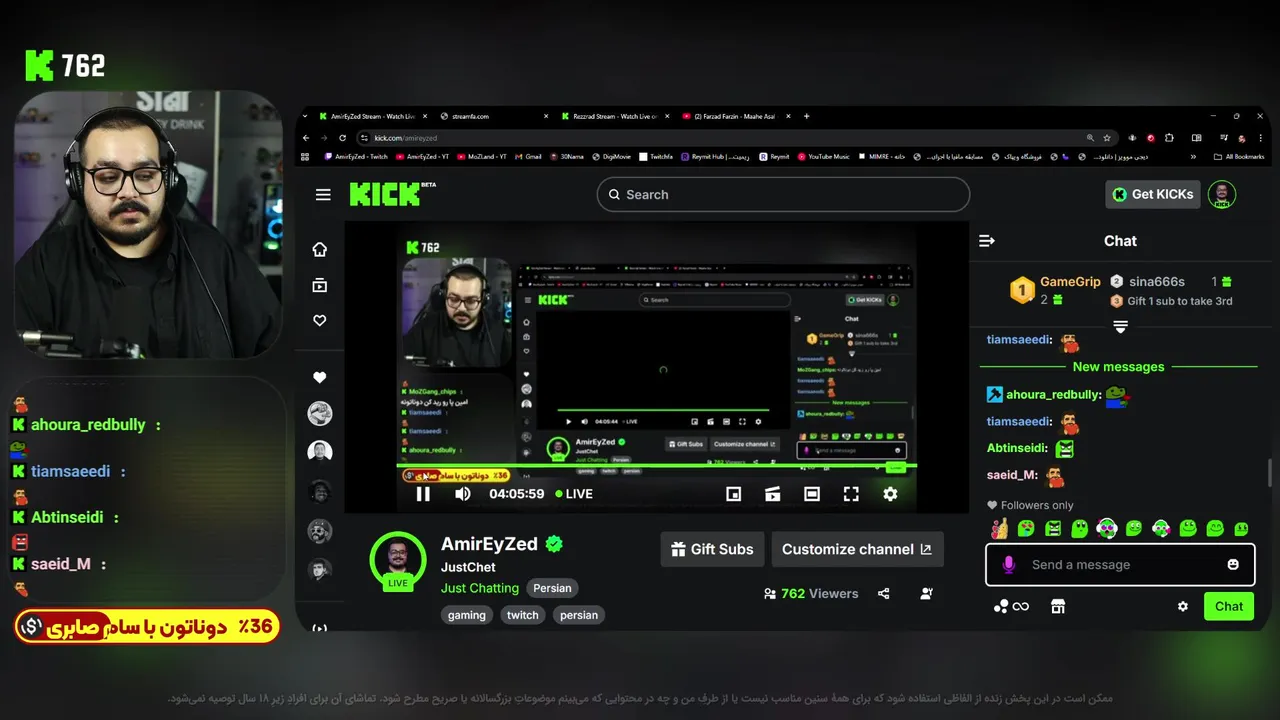Click Gift Subs button

pos(712,549)
